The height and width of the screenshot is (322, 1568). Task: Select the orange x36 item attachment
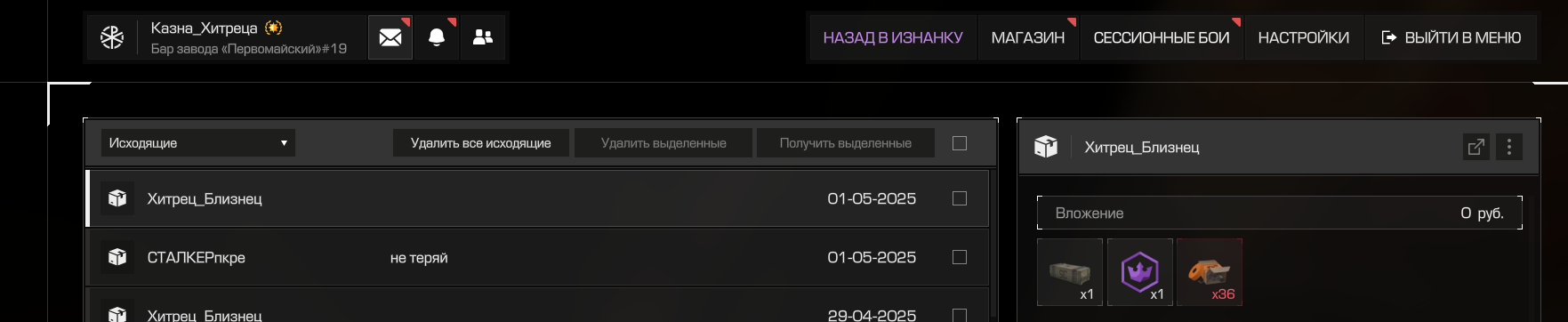pyautogui.click(x=1210, y=272)
